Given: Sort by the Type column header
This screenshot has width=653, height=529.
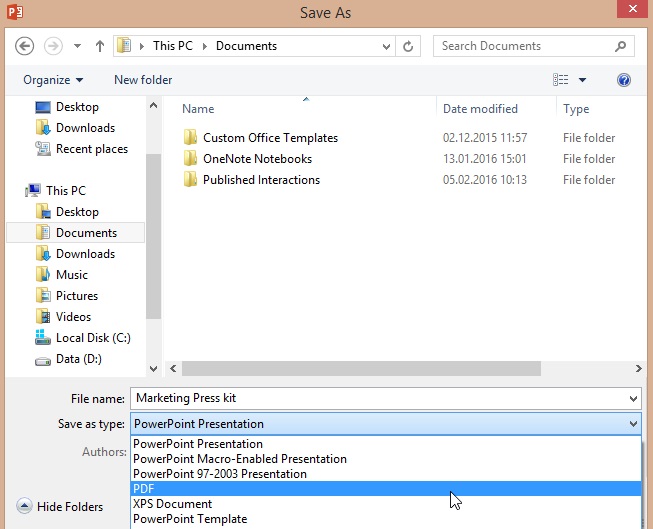Looking at the screenshot, I should click(576, 109).
